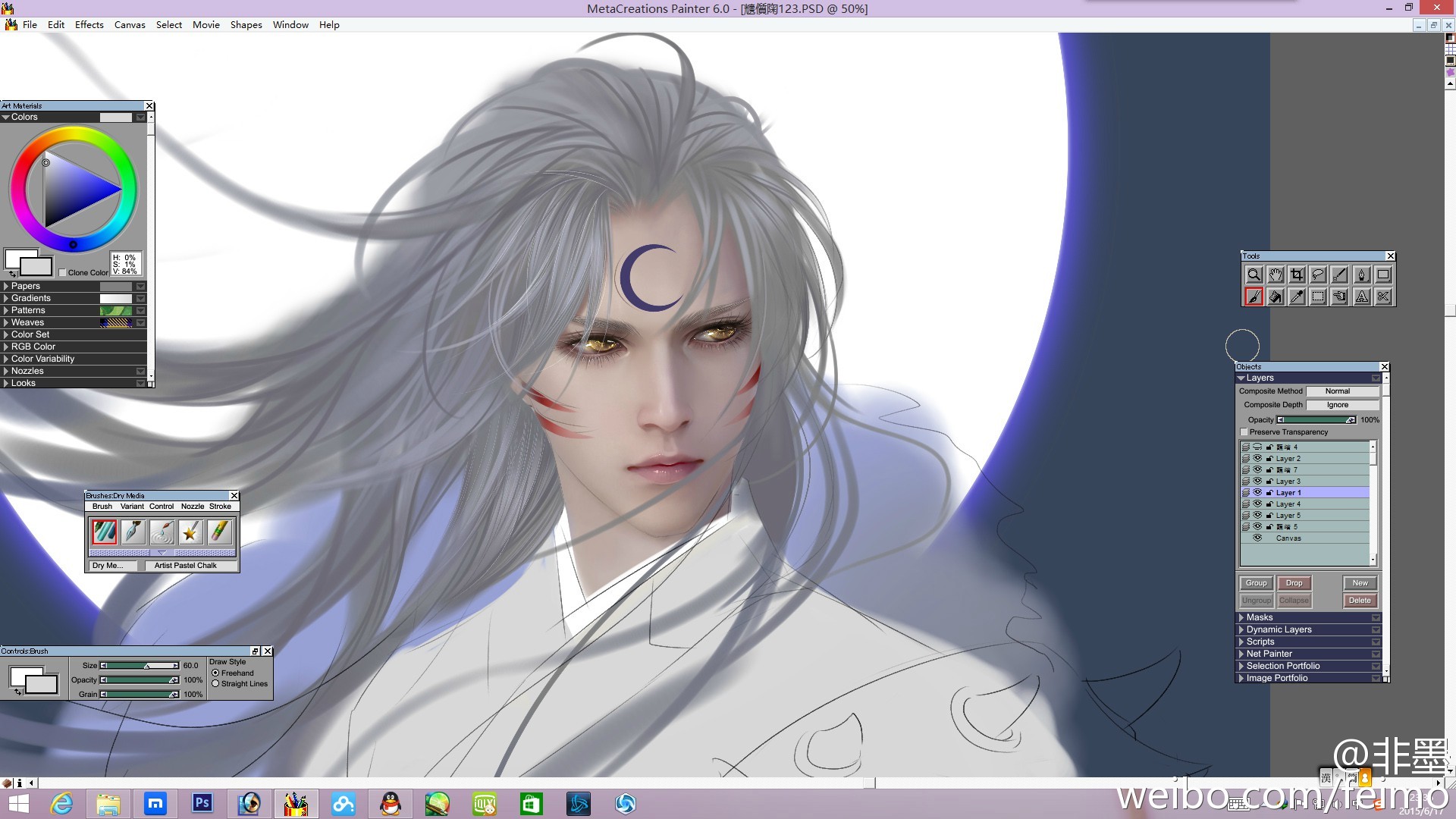Hide Layer 5 with its eye icon
This screenshot has height=819, width=1456.
1257,516
